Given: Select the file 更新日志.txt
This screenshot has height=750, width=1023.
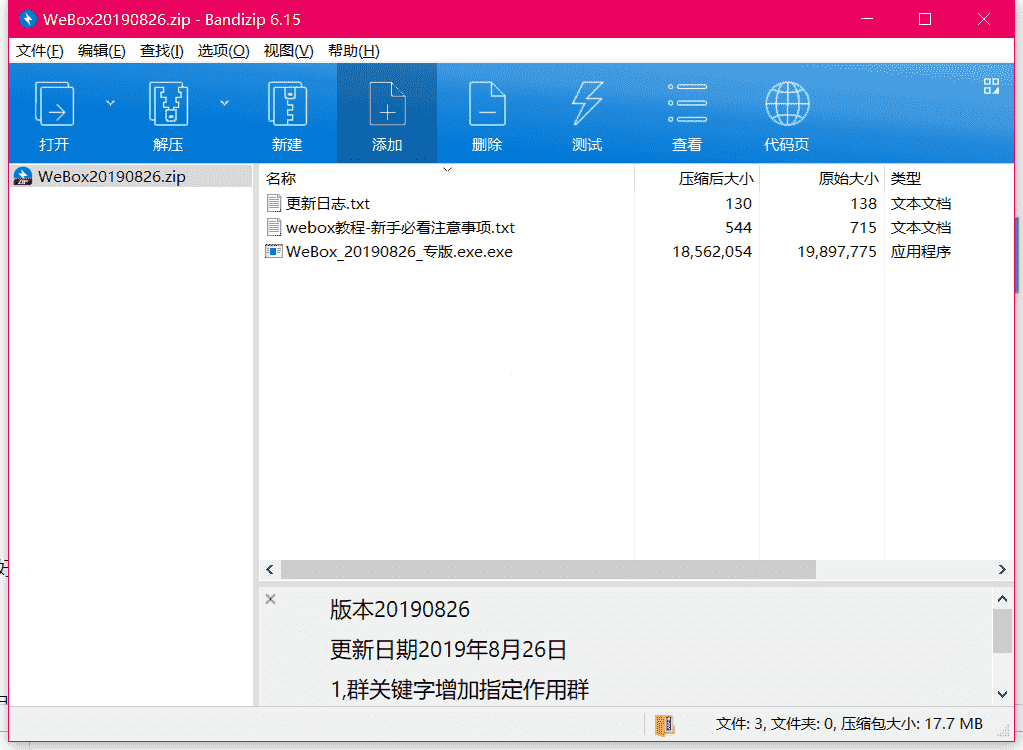Looking at the screenshot, I should coord(328,203).
